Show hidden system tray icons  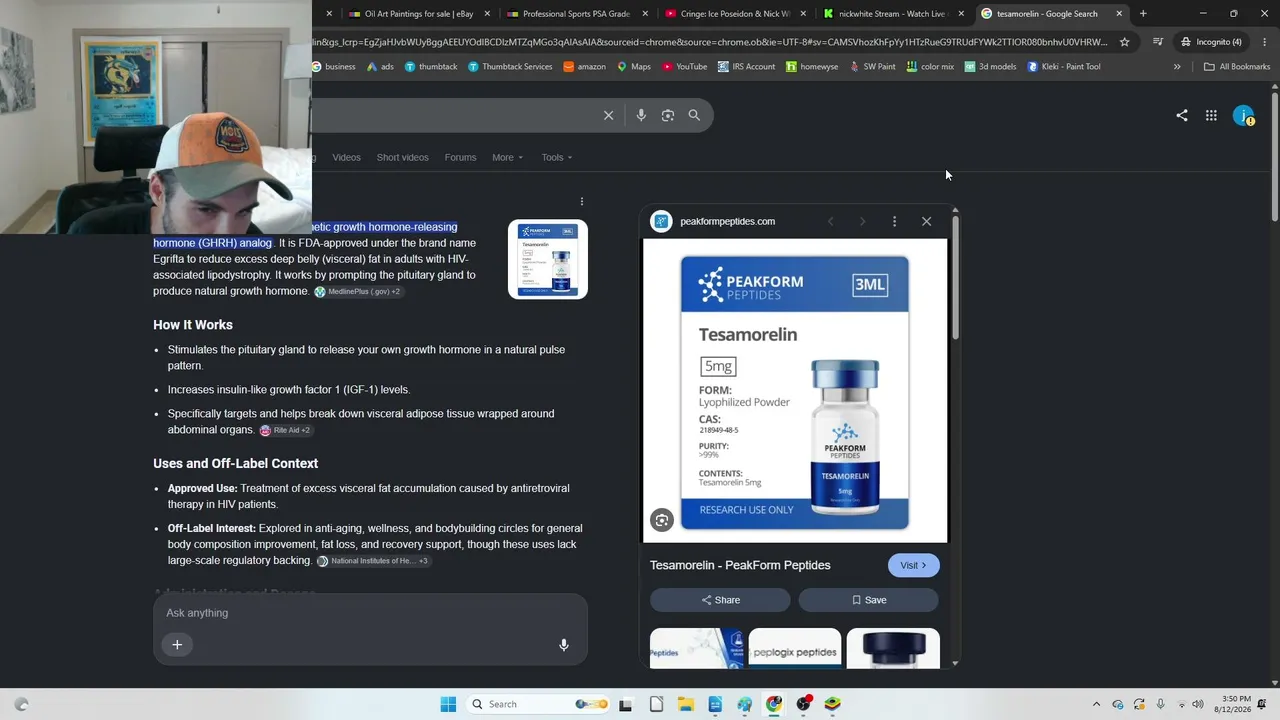[1096, 704]
